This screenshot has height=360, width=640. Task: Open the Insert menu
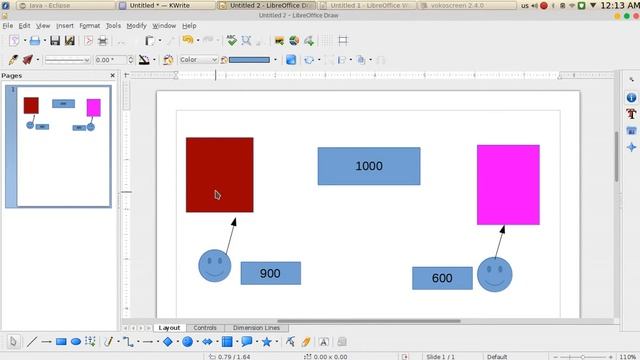pyautogui.click(x=65, y=26)
